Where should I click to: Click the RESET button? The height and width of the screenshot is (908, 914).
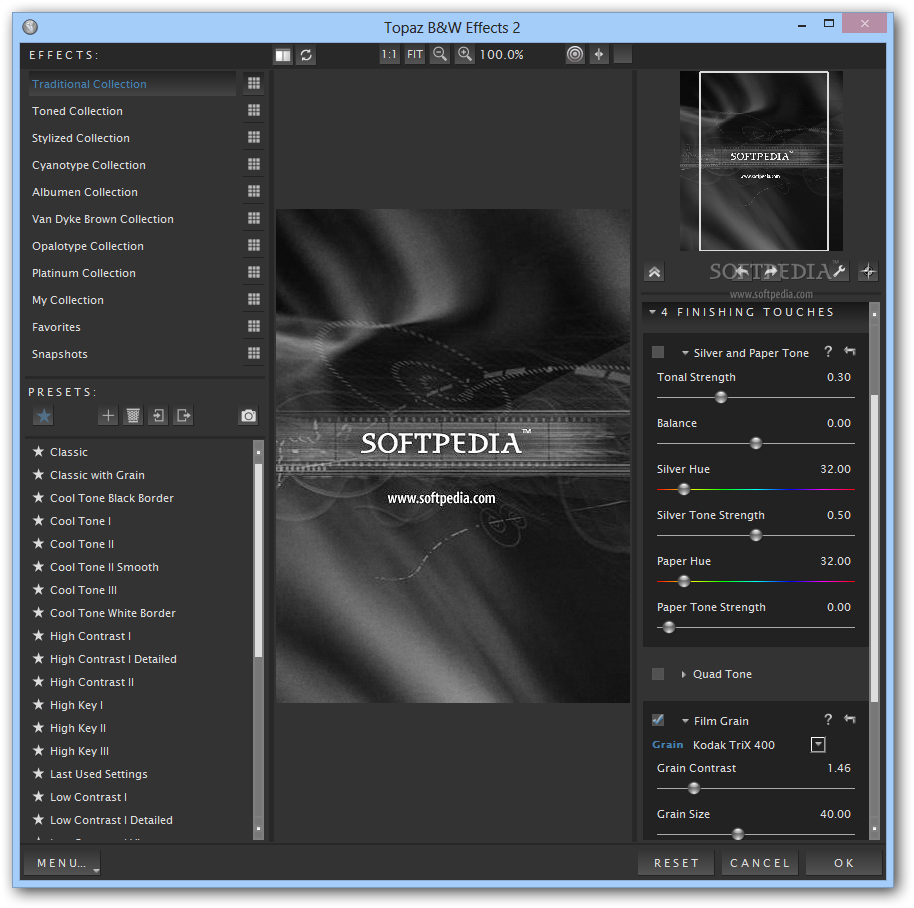click(x=676, y=863)
